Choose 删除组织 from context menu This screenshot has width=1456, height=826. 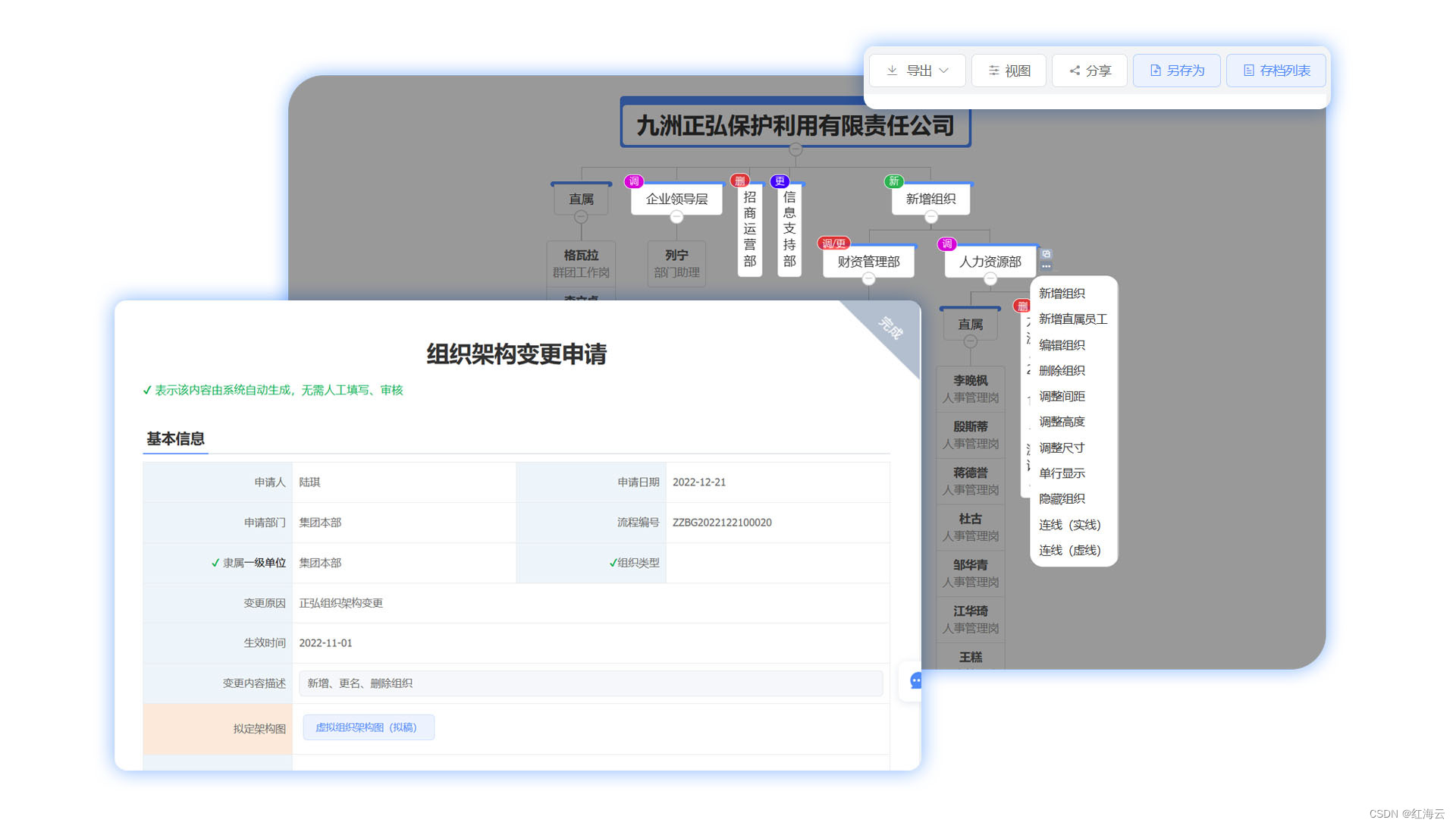1062,371
